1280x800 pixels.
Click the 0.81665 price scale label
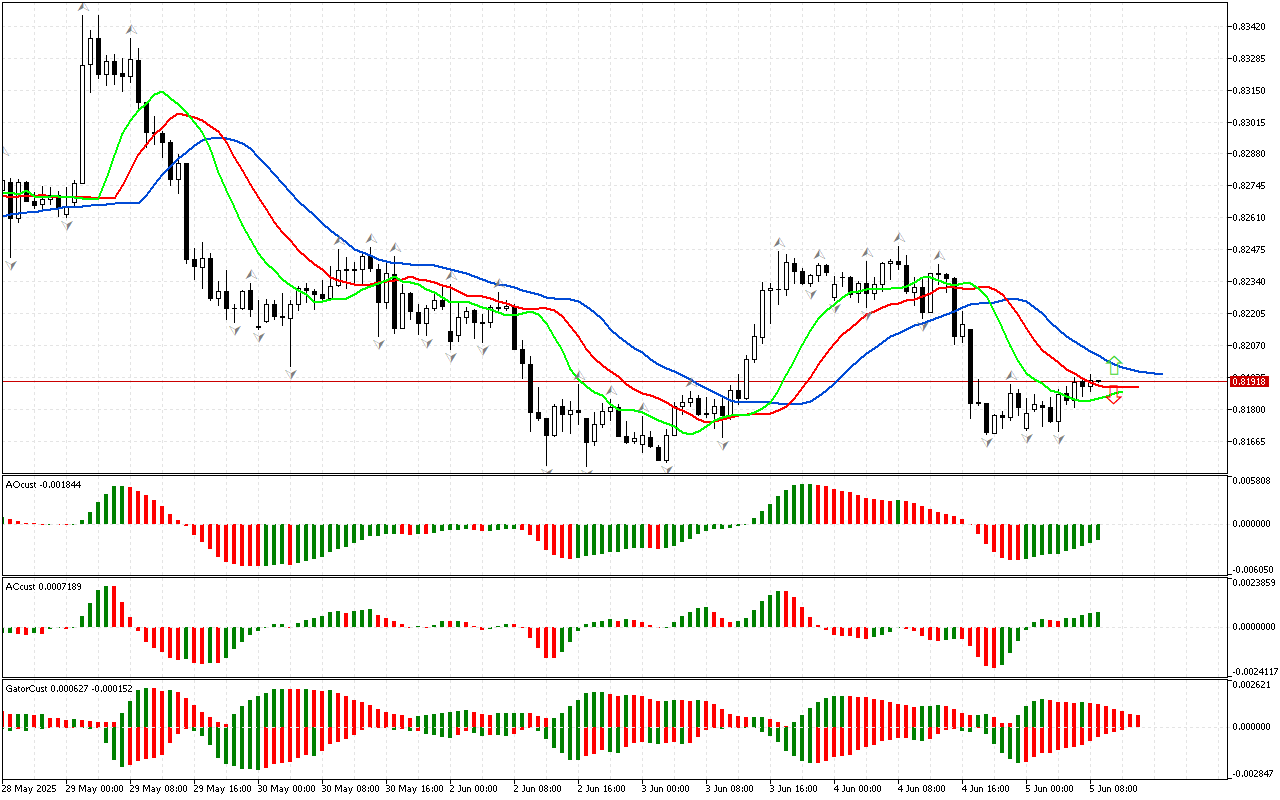coord(1250,441)
